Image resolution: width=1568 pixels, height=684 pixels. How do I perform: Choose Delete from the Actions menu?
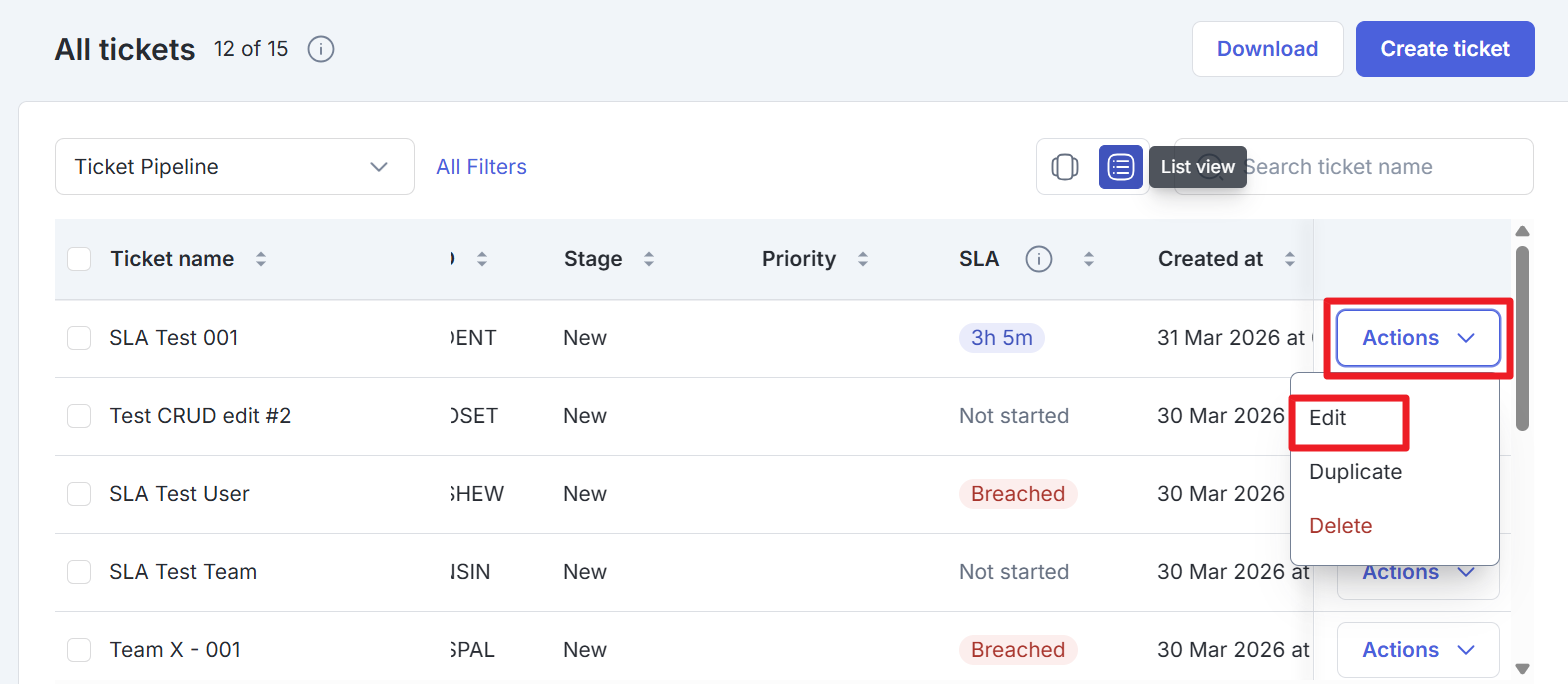(1340, 526)
